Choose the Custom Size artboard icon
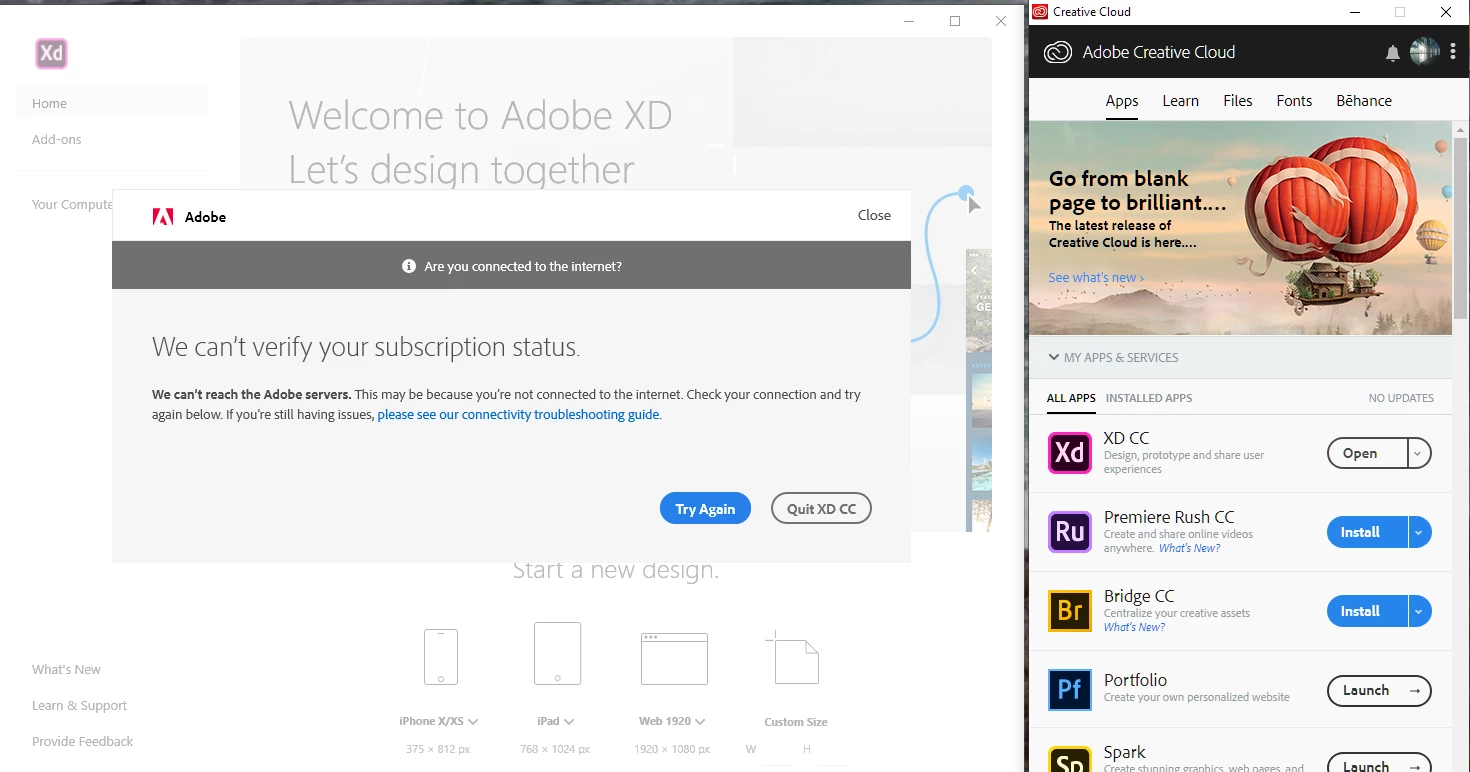The width and height of the screenshot is (1470, 772). pos(793,657)
